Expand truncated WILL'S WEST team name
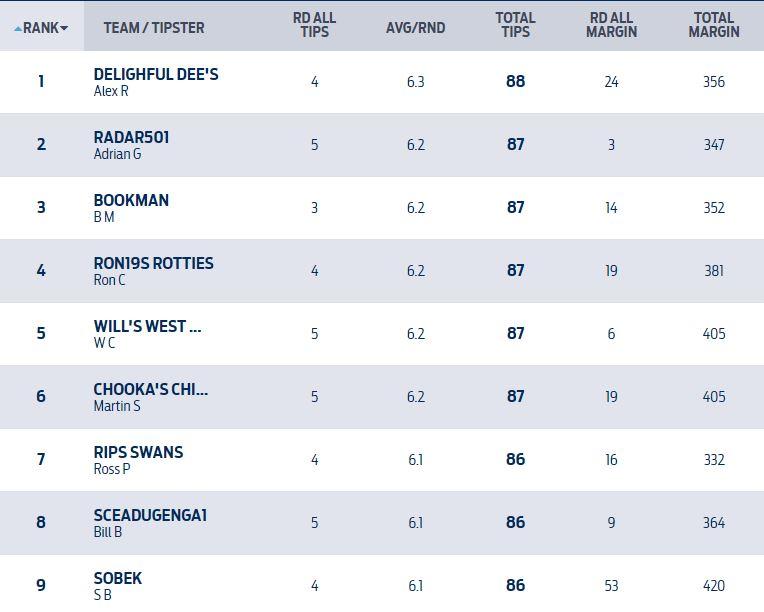 [147, 327]
